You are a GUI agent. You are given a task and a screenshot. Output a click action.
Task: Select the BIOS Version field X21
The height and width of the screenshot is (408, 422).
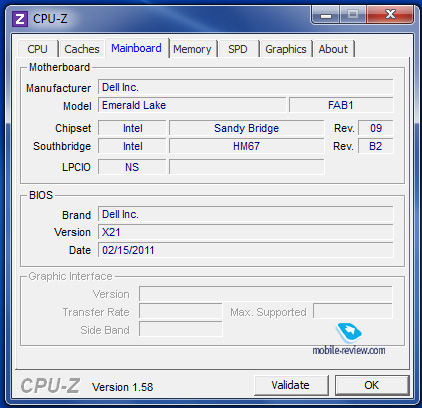click(246, 232)
